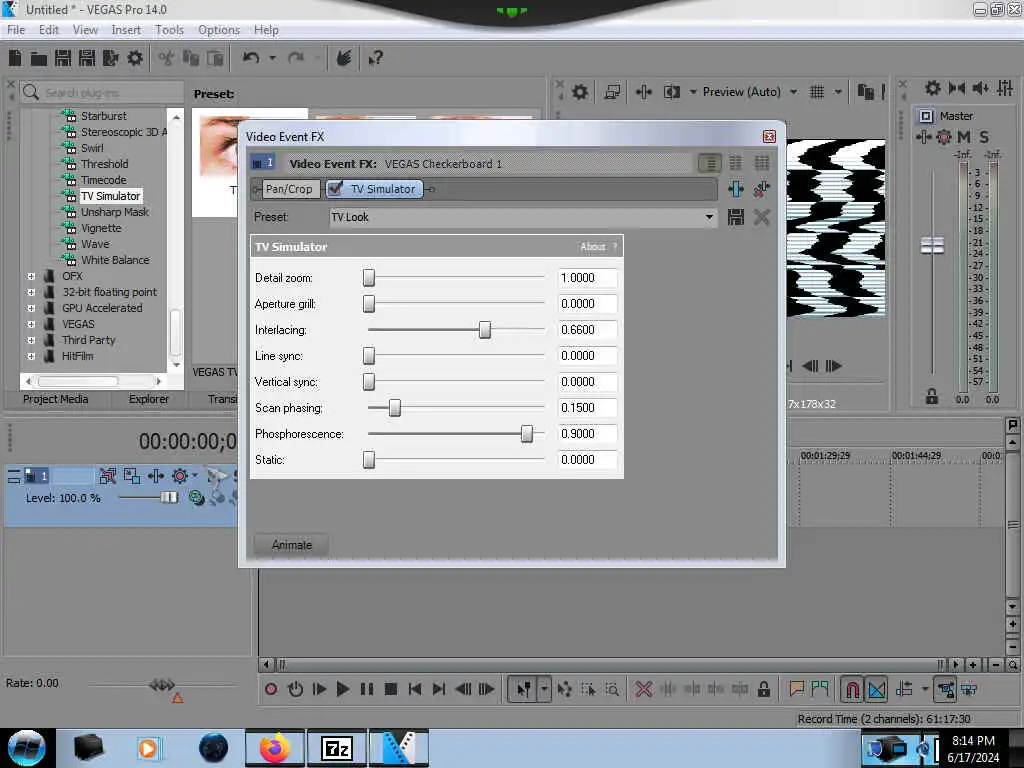
Task: Open the Tools menu
Action: point(169,30)
